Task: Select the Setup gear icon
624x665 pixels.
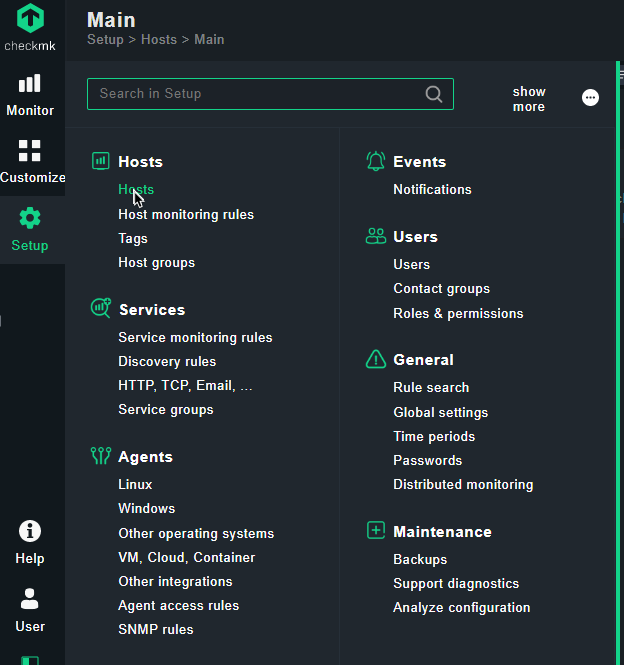Action: [30, 218]
